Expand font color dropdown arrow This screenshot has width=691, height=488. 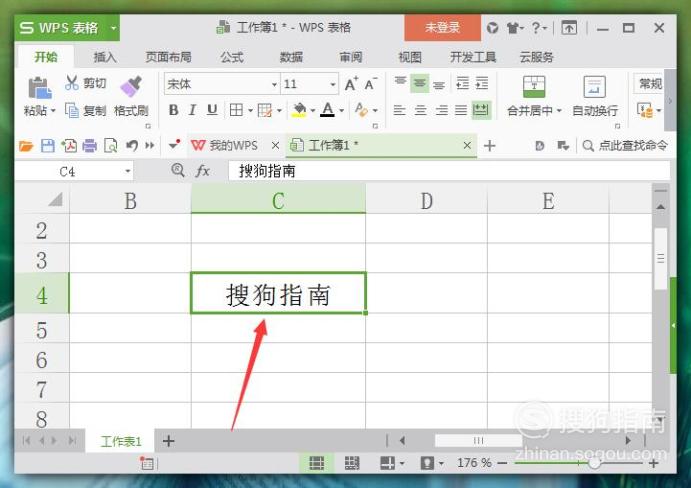(x=341, y=110)
